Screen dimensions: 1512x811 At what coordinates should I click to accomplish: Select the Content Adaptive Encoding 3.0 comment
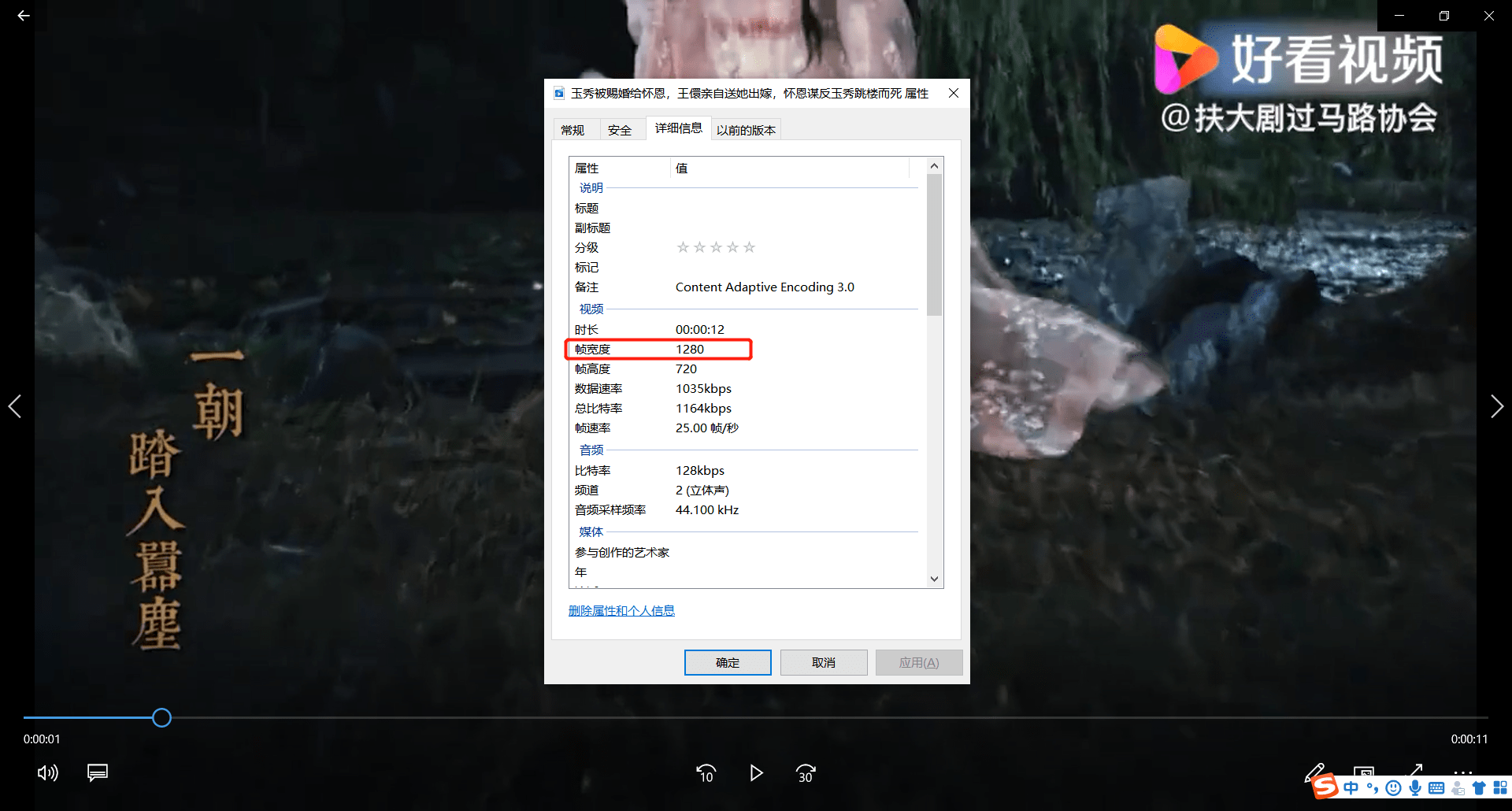click(765, 287)
